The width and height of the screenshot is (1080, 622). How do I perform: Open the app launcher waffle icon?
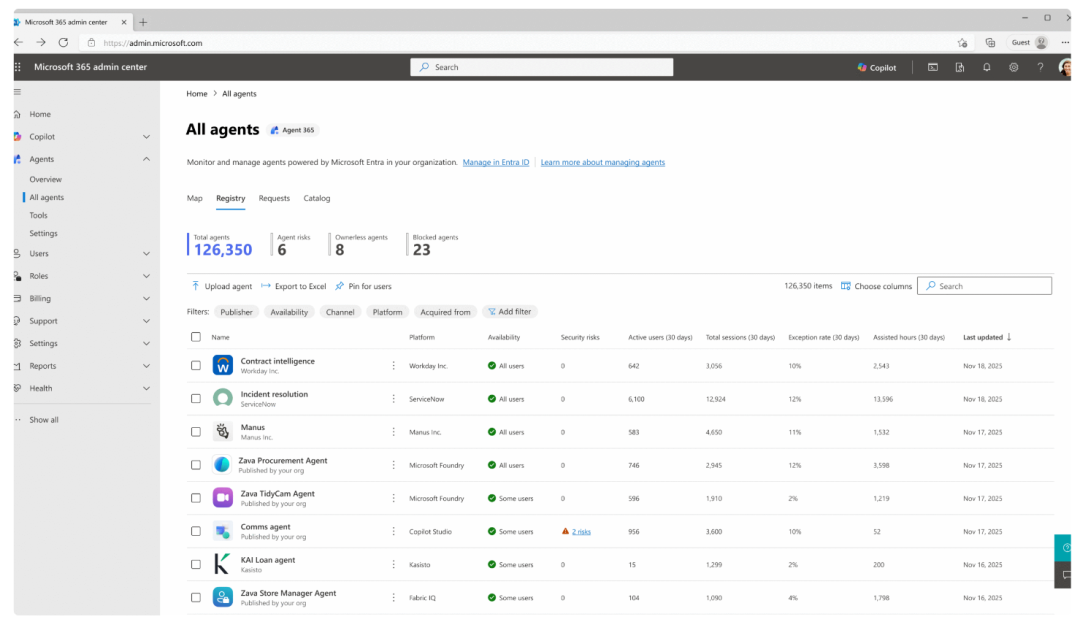point(18,67)
